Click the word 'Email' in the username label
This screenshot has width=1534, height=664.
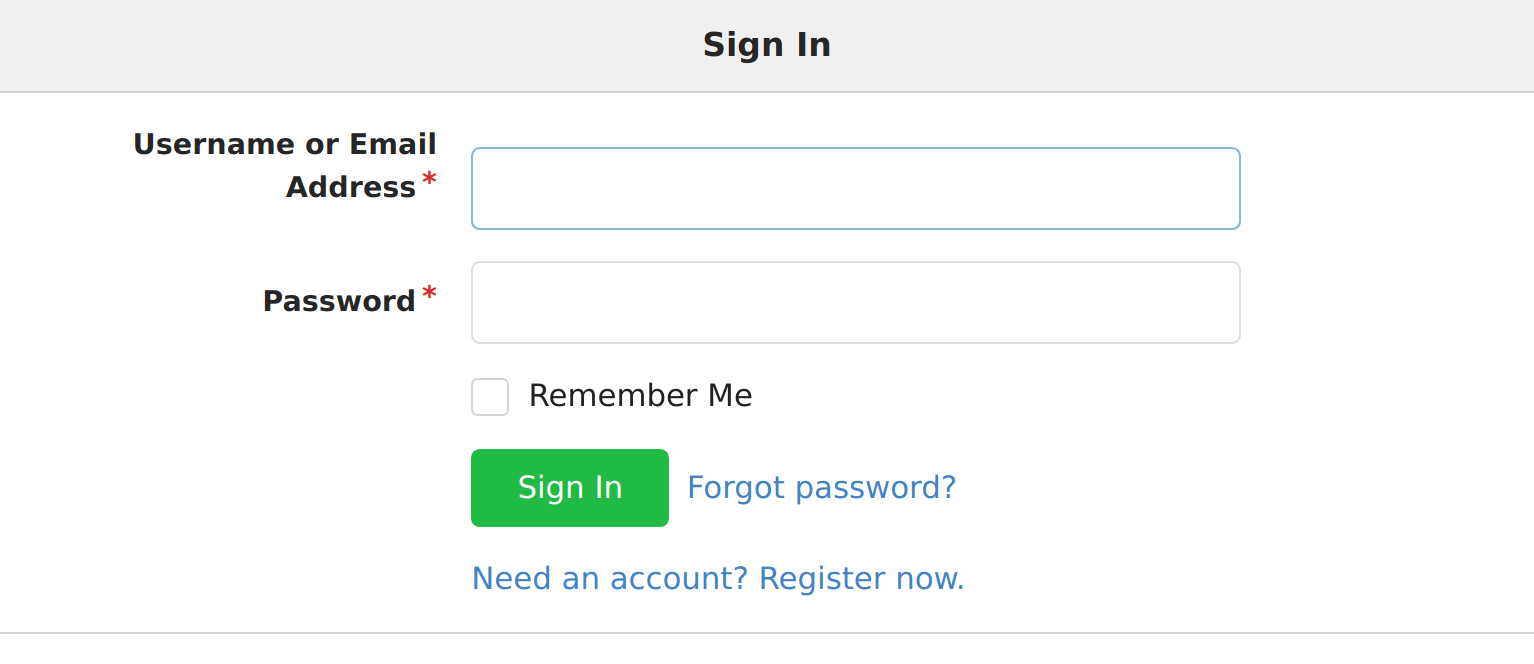(393, 144)
